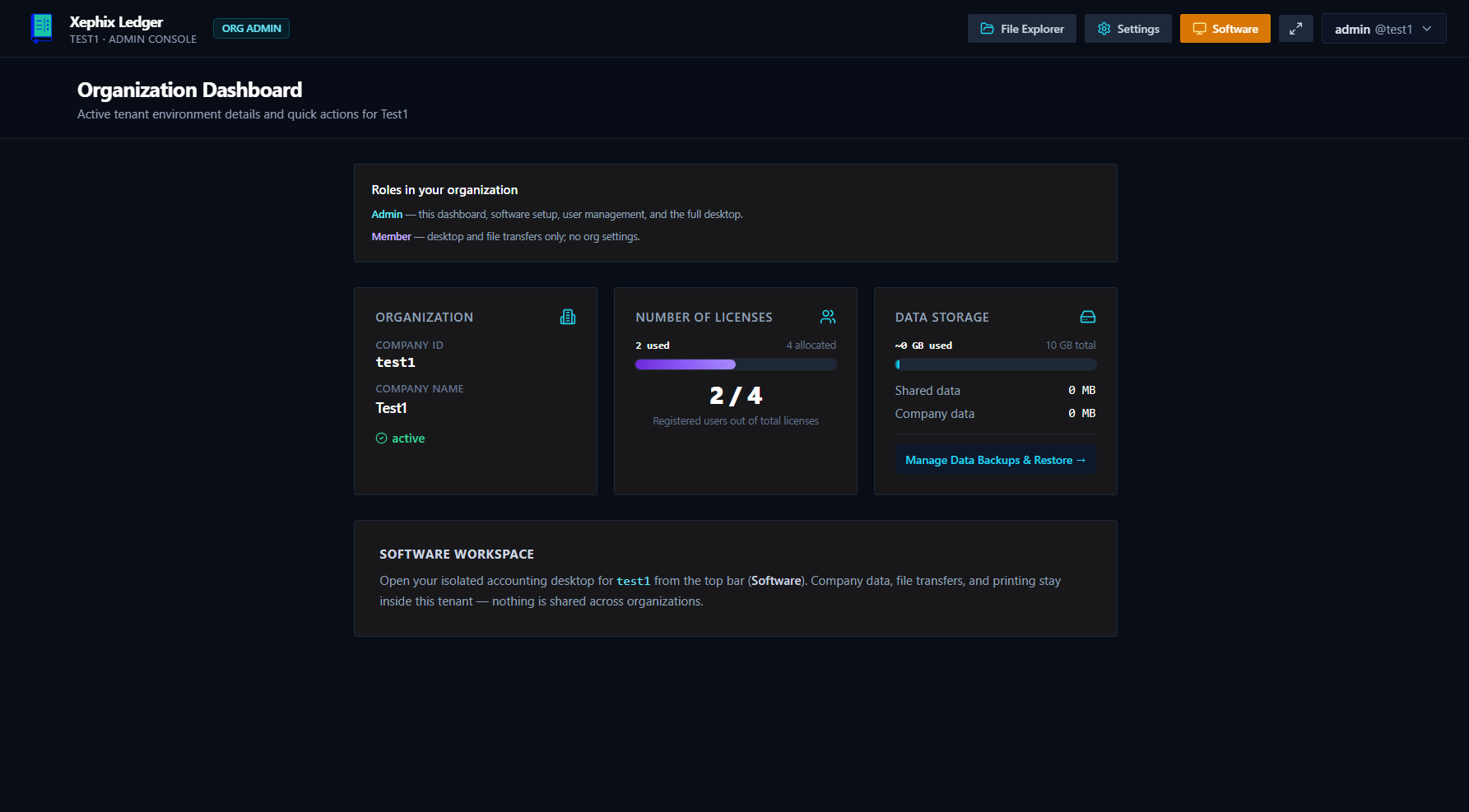Click the Member role label
The width and height of the screenshot is (1469, 812).
tap(391, 236)
